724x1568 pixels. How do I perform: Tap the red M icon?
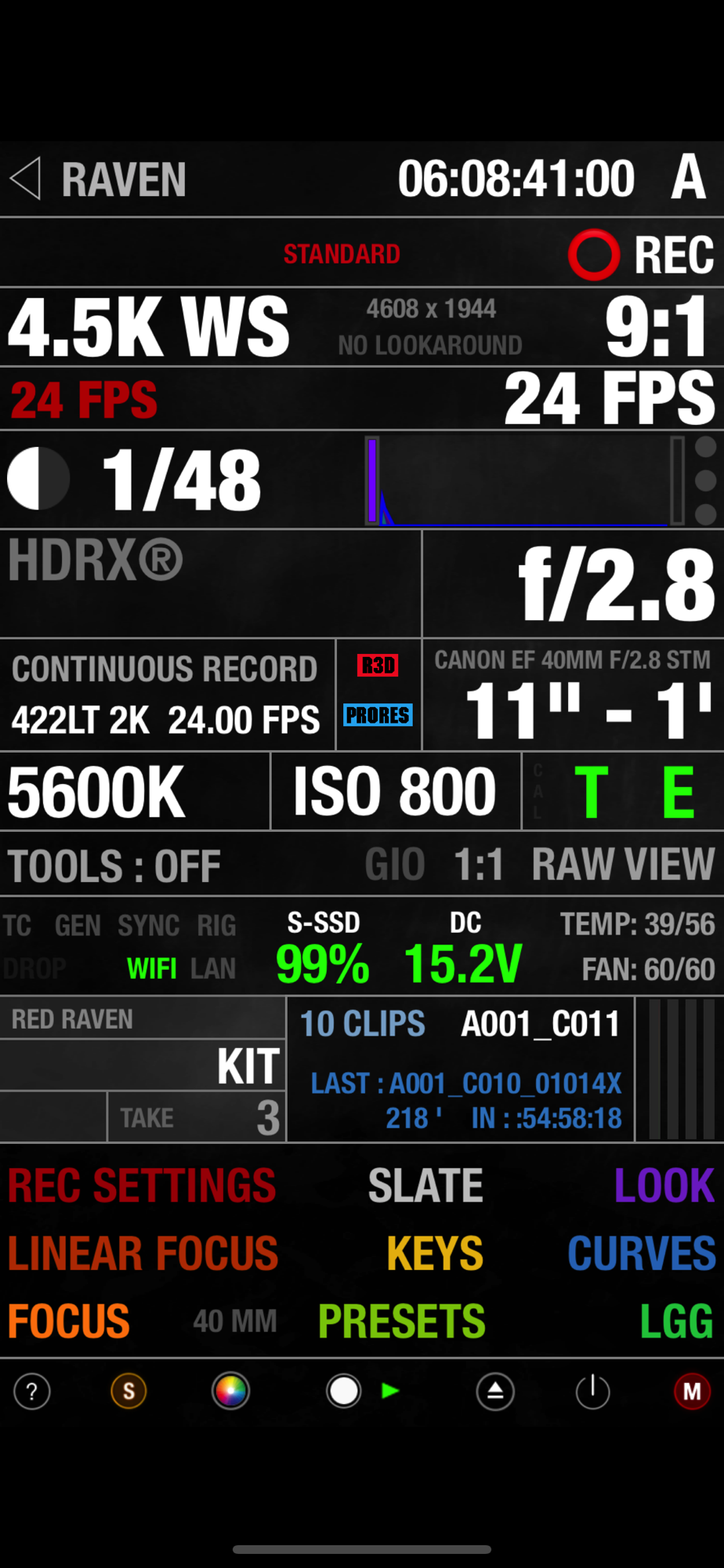(693, 1392)
